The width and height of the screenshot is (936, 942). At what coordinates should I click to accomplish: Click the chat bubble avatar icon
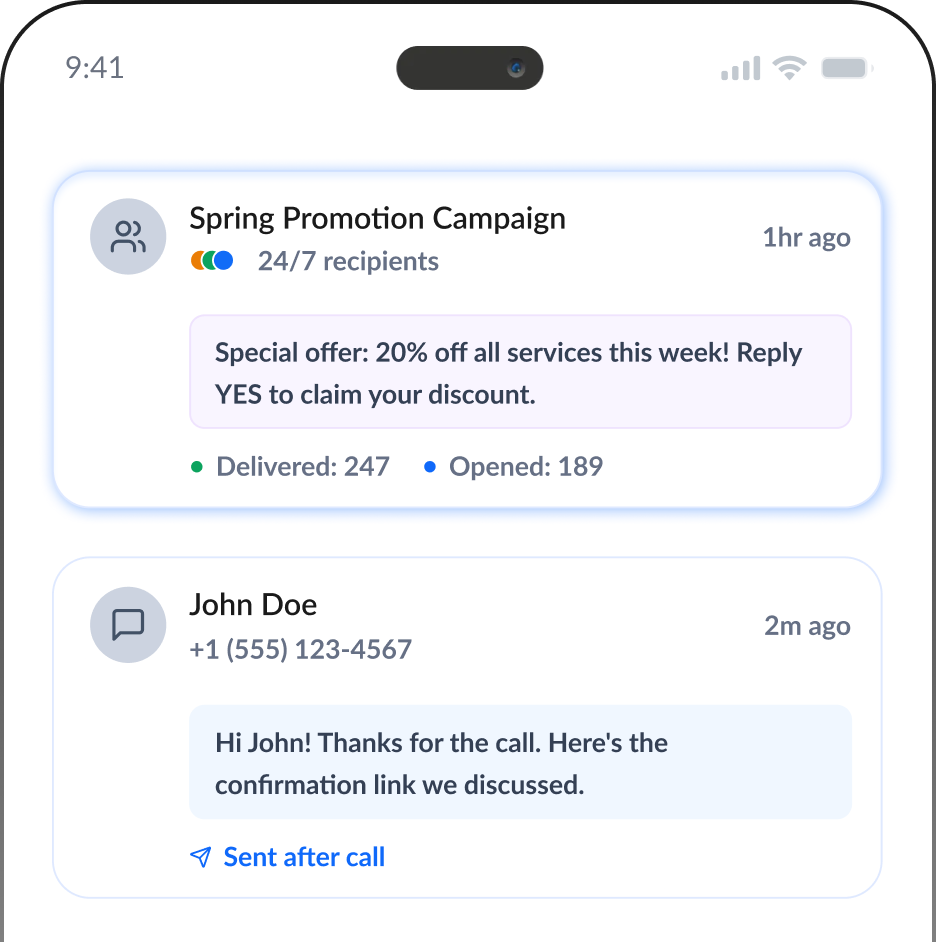pos(128,625)
